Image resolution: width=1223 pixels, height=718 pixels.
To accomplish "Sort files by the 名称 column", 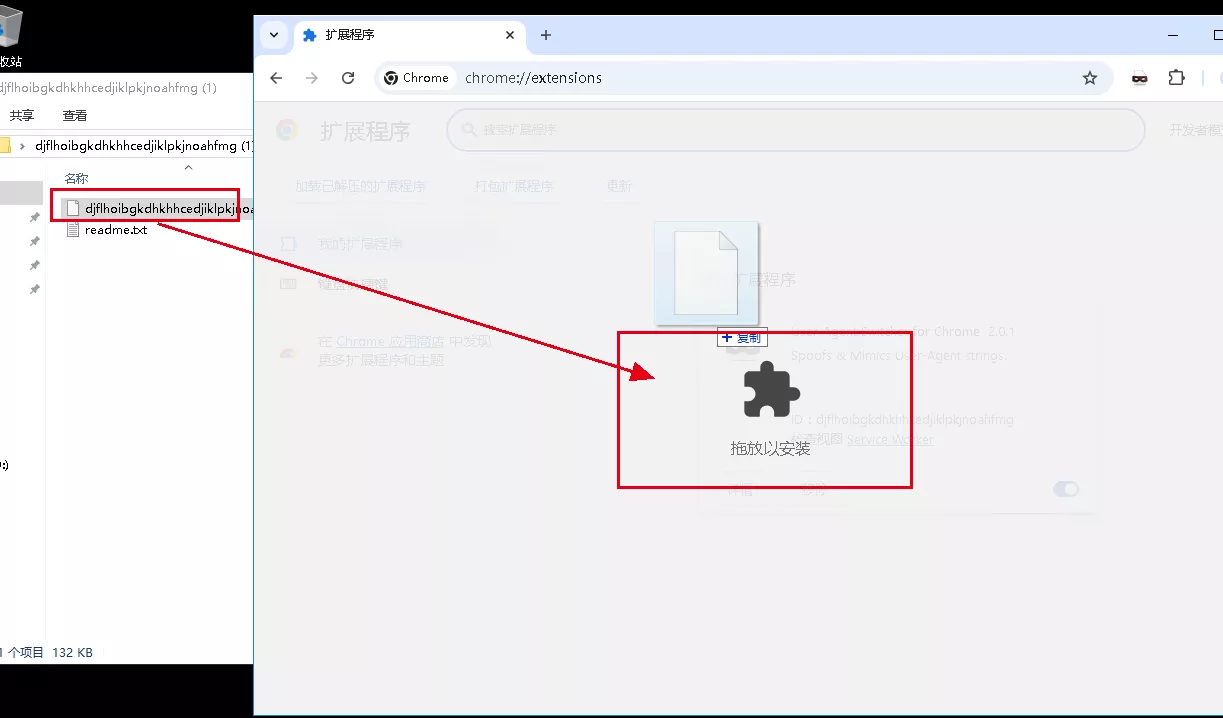I will click(76, 179).
